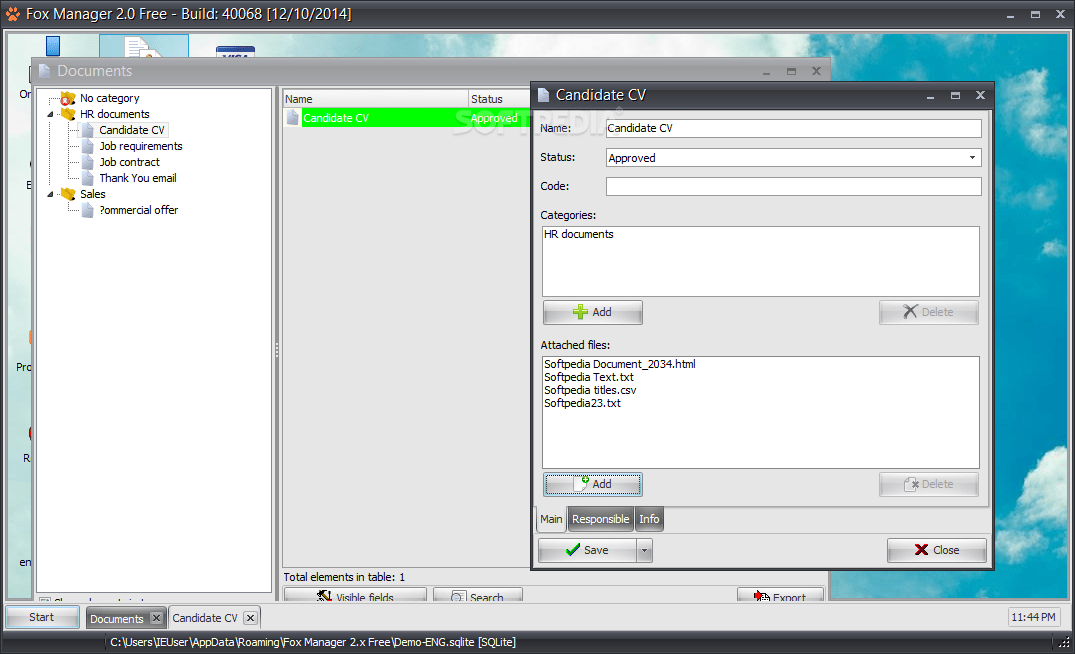
Task: Click the Add button under Attached files
Action: [592, 484]
